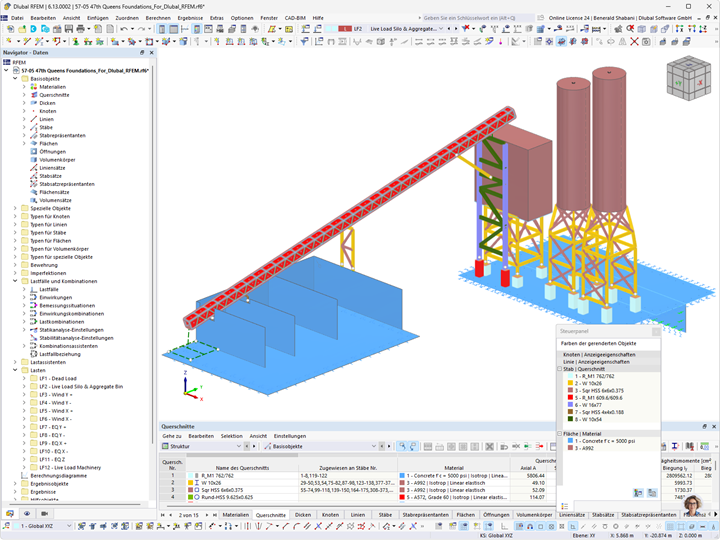720x540 pixels.
Task: Click the Undo arrow icon
Action: pos(124,29)
